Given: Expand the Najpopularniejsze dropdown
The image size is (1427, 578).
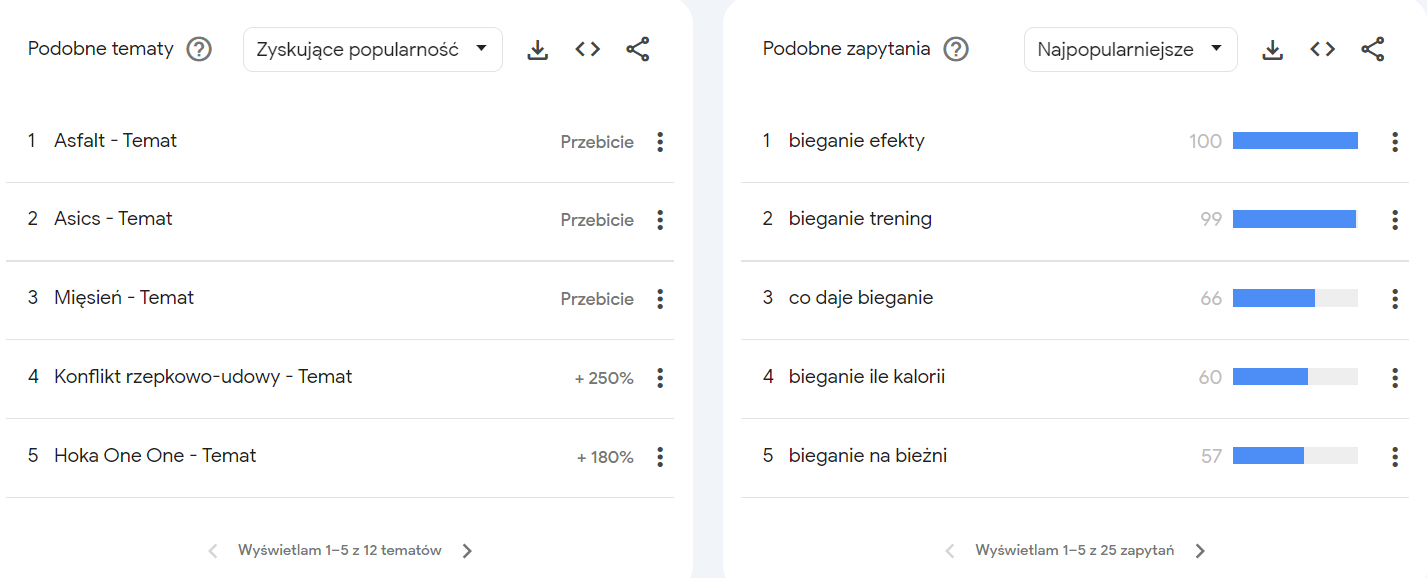Looking at the screenshot, I should click(x=1131, y=49).
